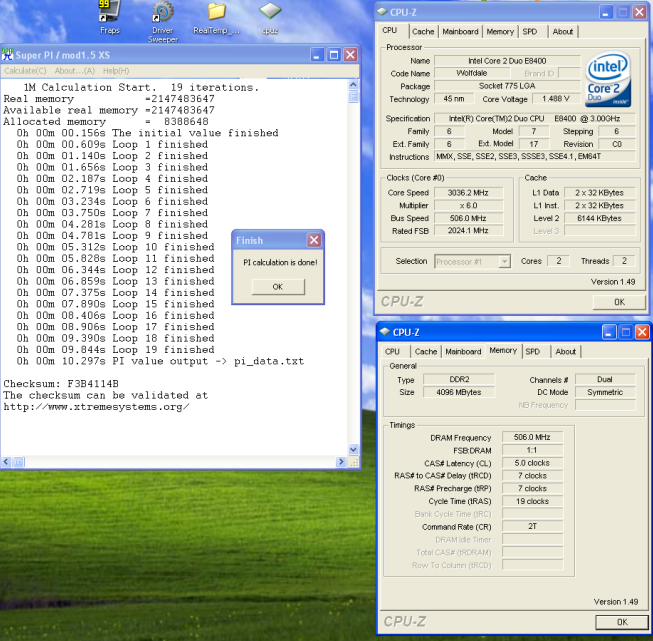Open Help menu in Super PI

[x=116, y=71]
